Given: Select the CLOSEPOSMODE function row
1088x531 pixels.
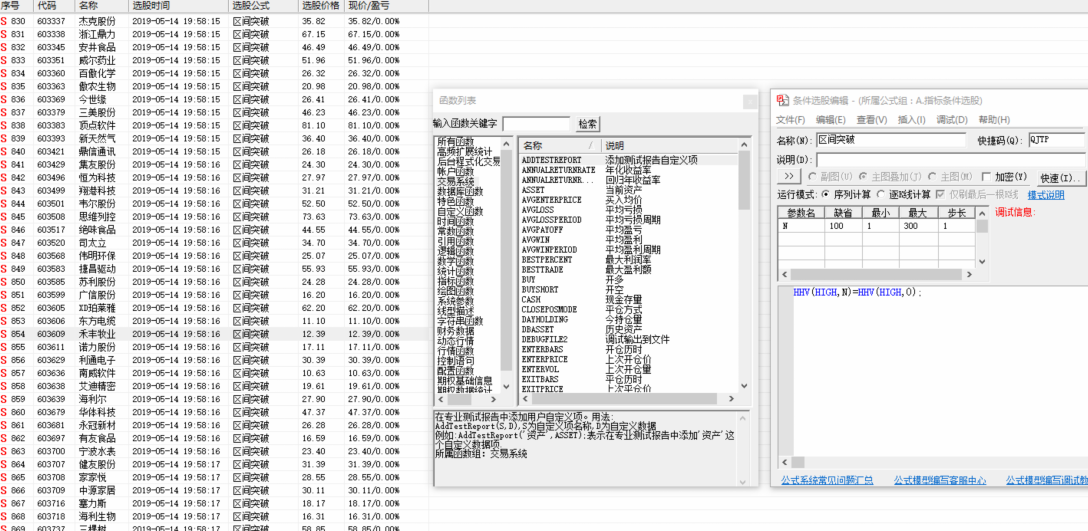Looking at the screenshot, I should click(x=627, y=309).
